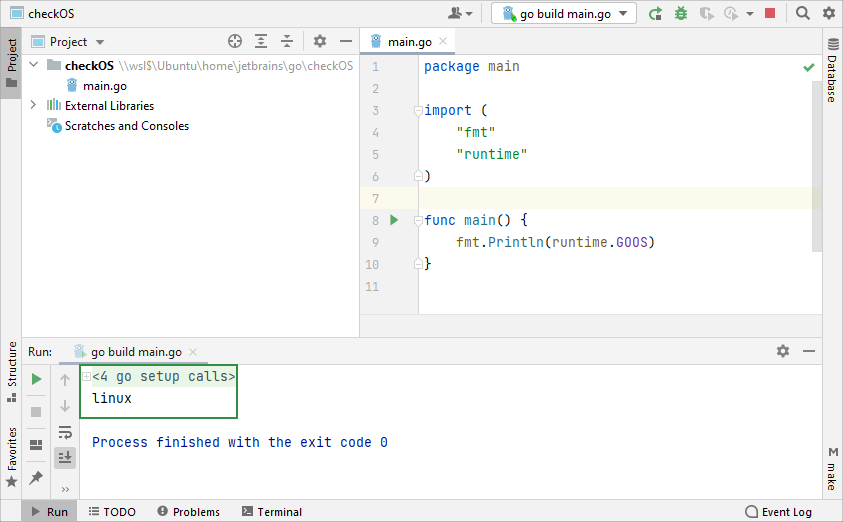Hide the Project tool window

(x=346, y=41)
